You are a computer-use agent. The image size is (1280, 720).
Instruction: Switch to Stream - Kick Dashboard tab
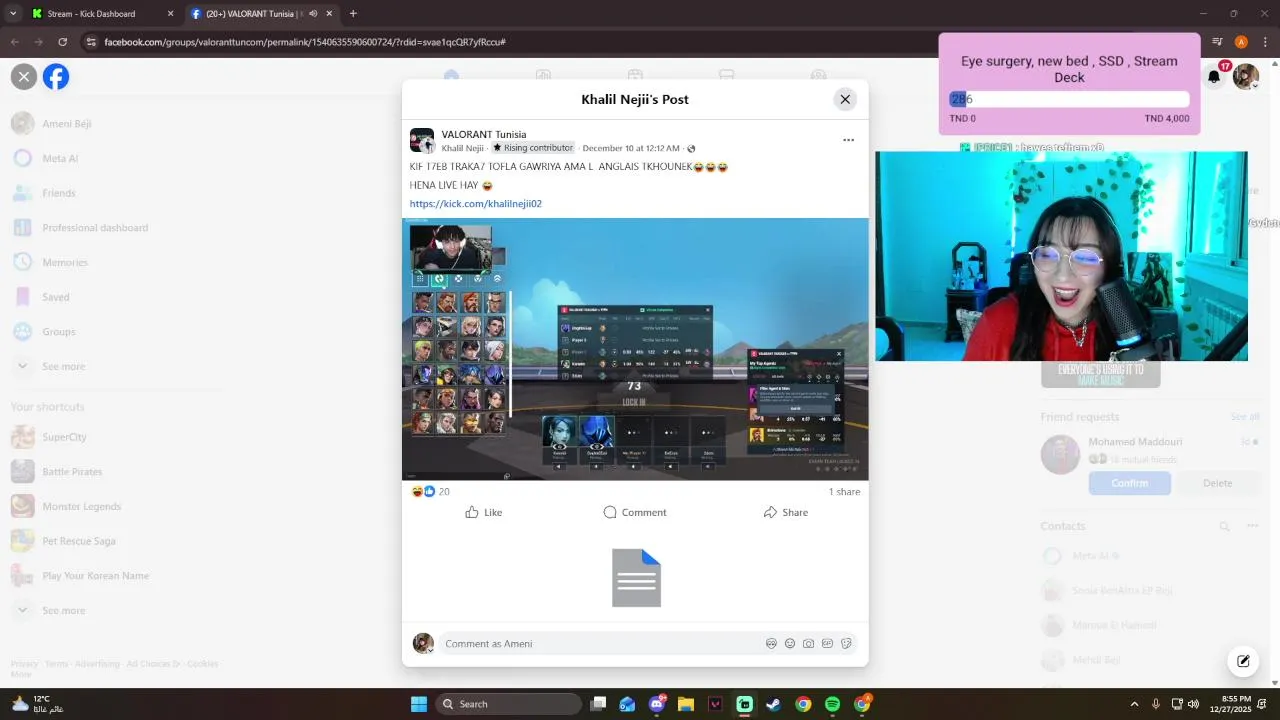coord(91,14)
